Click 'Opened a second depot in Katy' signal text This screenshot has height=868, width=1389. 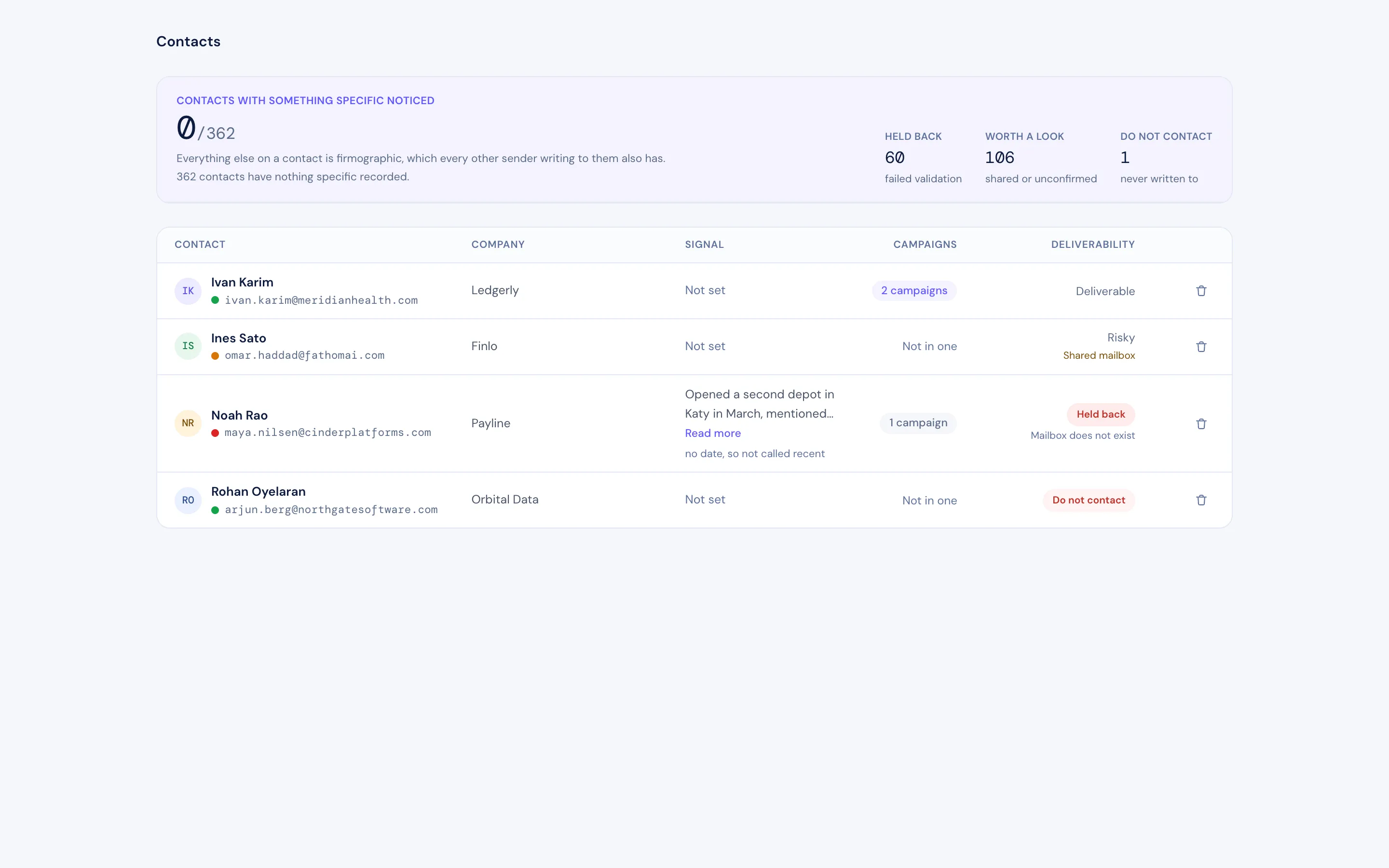[x=759, y=404]
